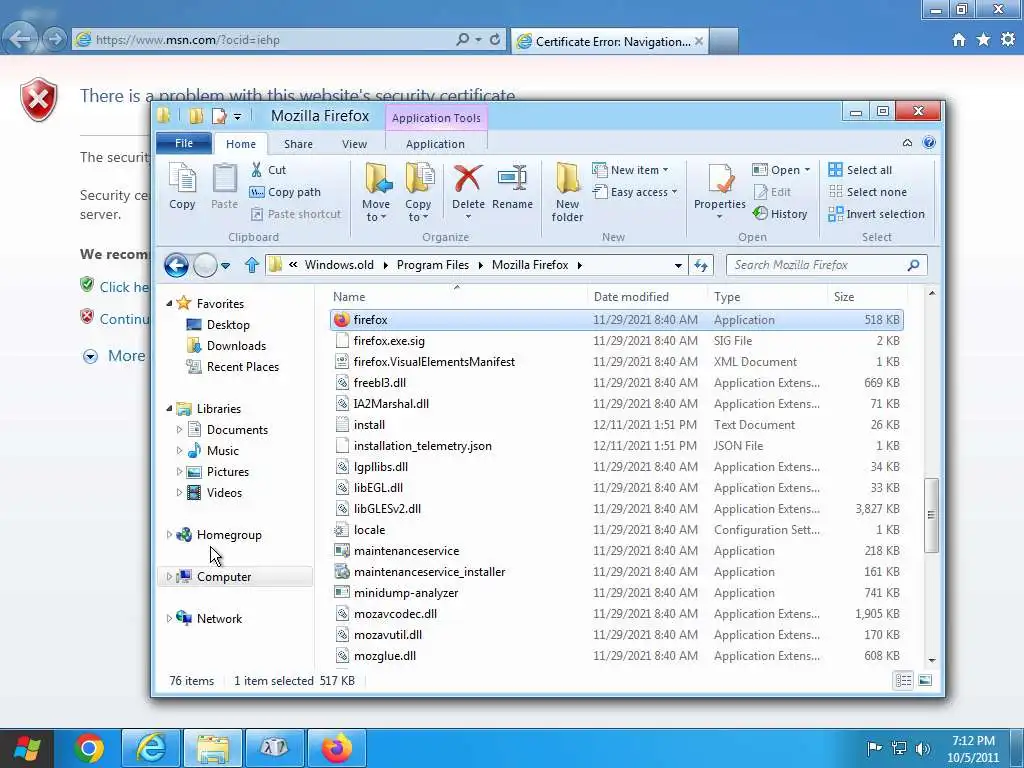Click Program Files in the breadcrumb path
Image resolution: width=1024 pixels, height=768 pixels.
click(x=432, y=265)
